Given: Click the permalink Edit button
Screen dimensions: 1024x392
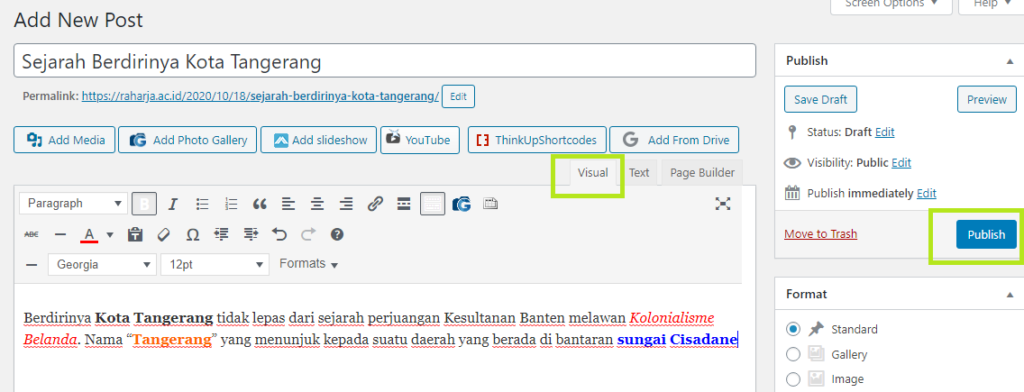Looking at the screenshot, I should click(458, 96).
